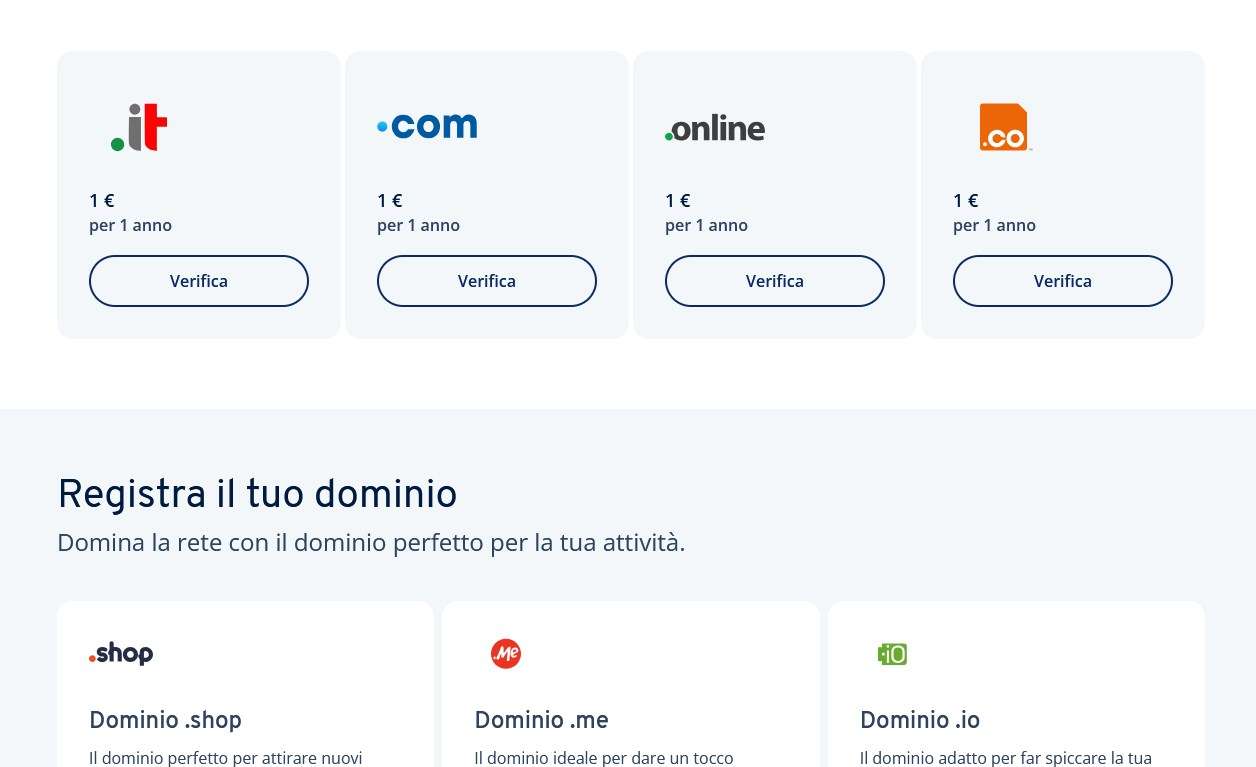The width and height of the screenshot is (1256, 767).
Task: Open the Dominio .shop heading
Action: coord(165,721)
